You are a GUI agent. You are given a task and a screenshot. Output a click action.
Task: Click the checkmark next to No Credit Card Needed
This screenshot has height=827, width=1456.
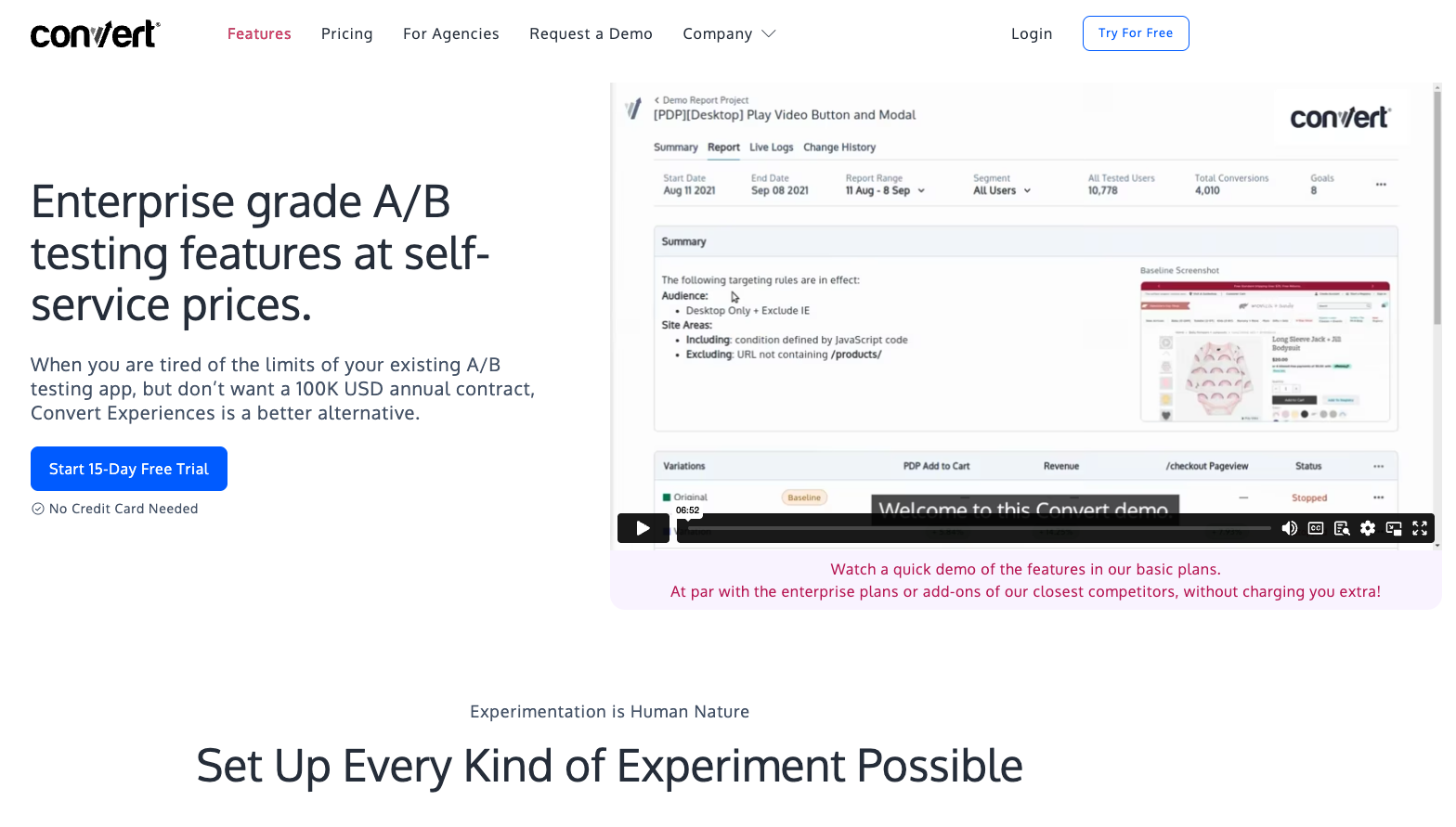coord(37,509)
